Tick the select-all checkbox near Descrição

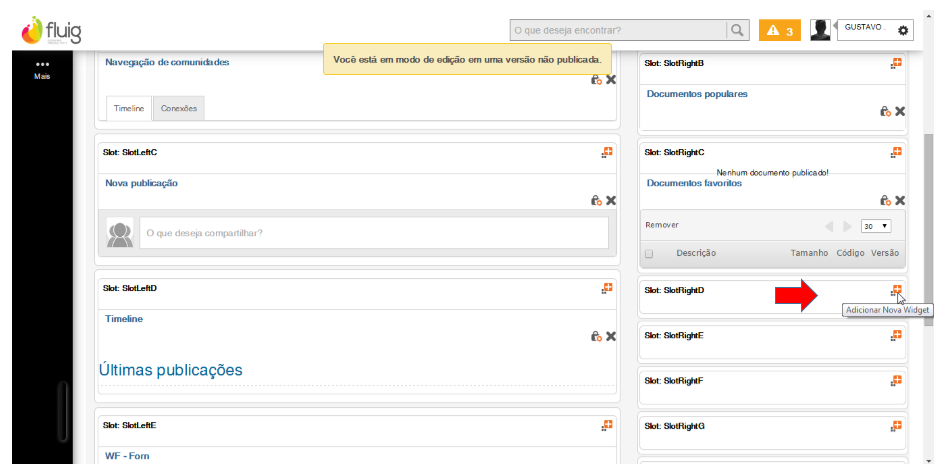tap(649, 254)
